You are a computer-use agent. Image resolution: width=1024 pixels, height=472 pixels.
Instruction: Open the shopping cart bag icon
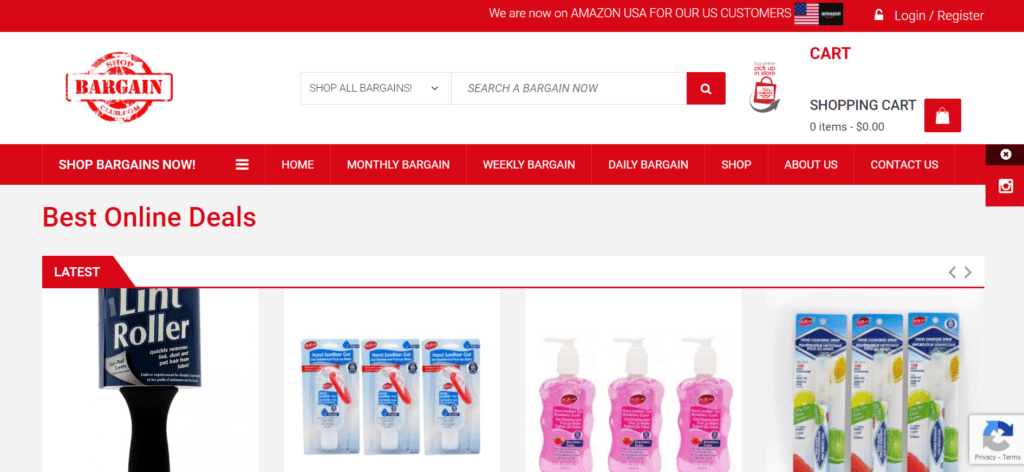942,116
